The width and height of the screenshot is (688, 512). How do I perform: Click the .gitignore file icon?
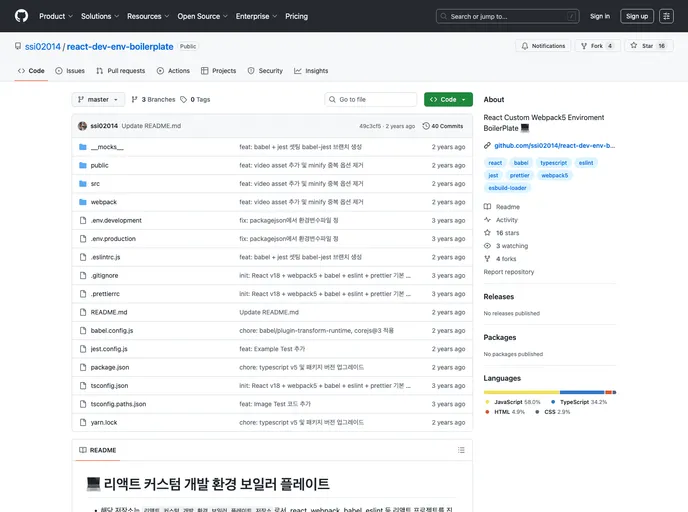pyautogui.click(x=83, y=276)
